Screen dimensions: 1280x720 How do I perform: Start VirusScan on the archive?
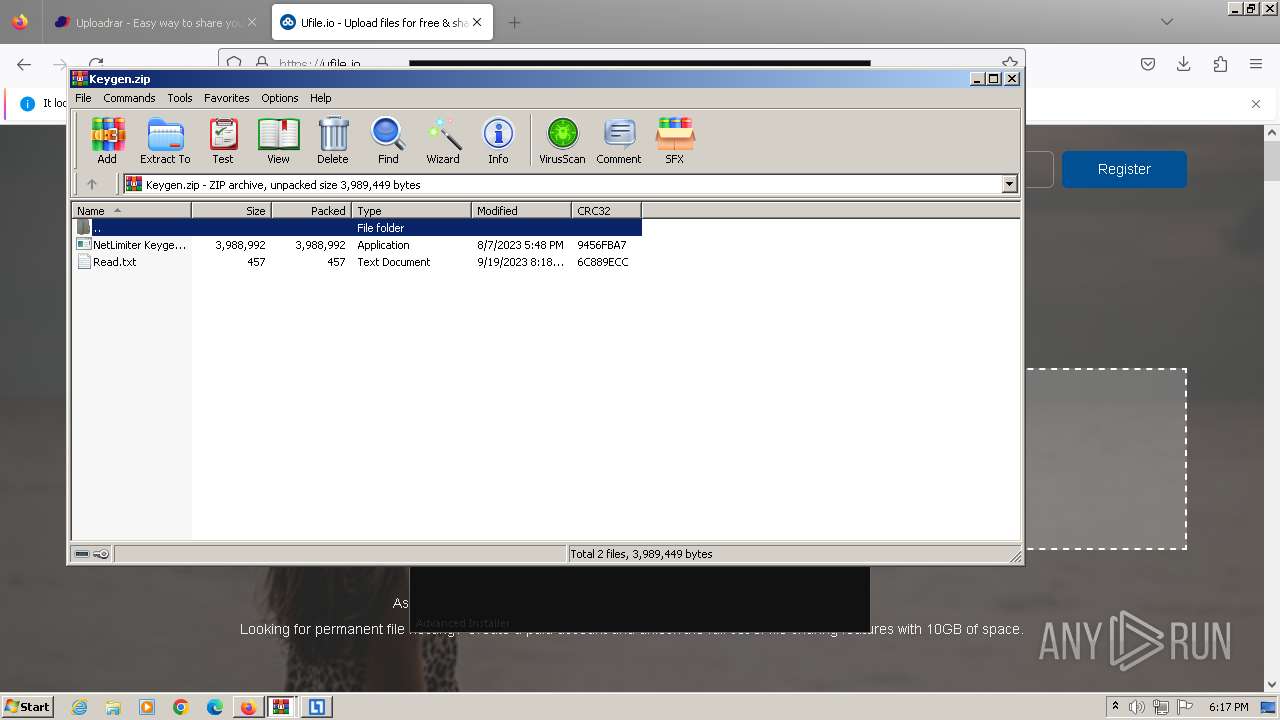coord(562,140)
